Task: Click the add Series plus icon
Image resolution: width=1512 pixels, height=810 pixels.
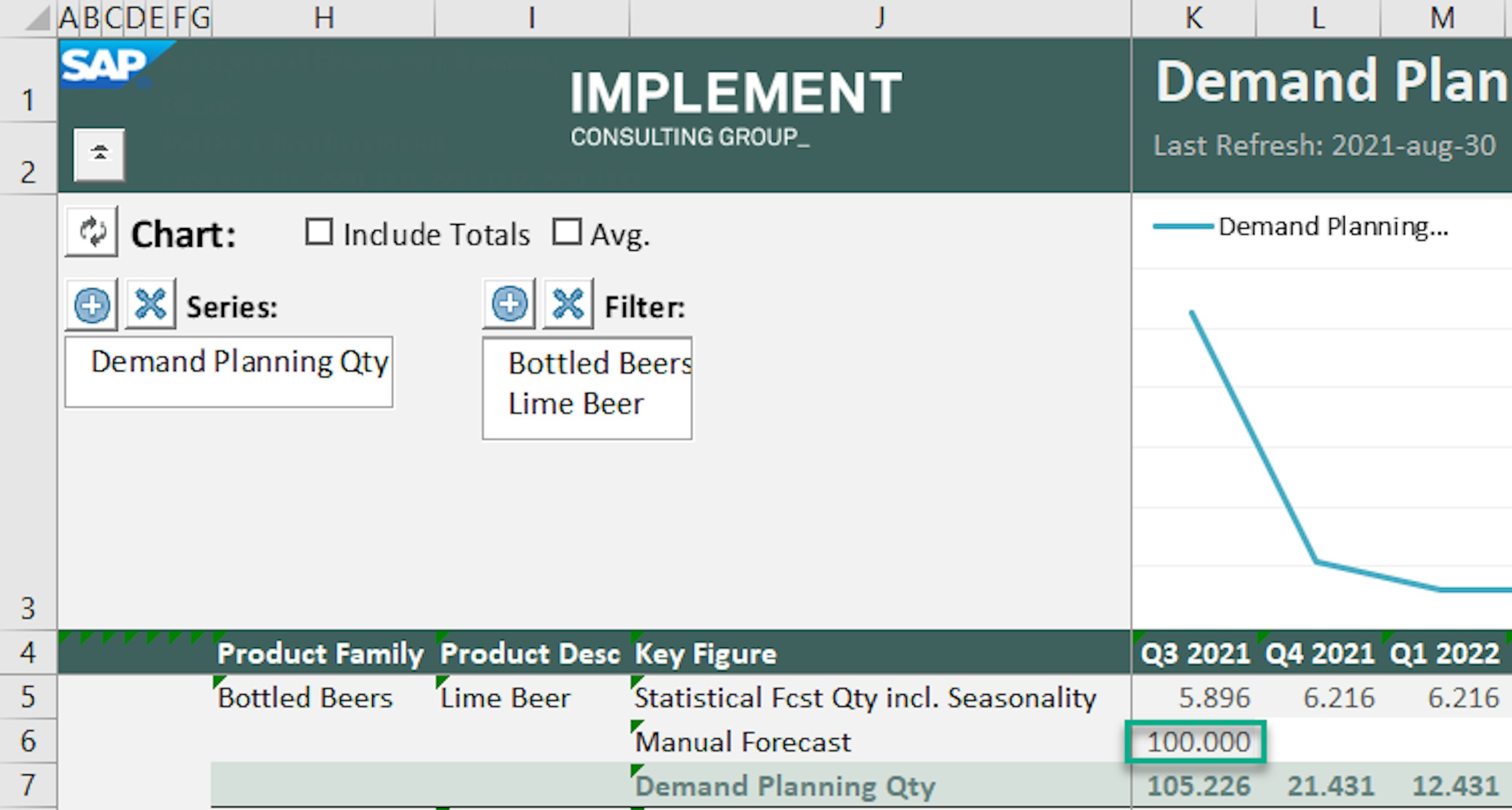Action: pyautogui.click(x=91, y=304)
